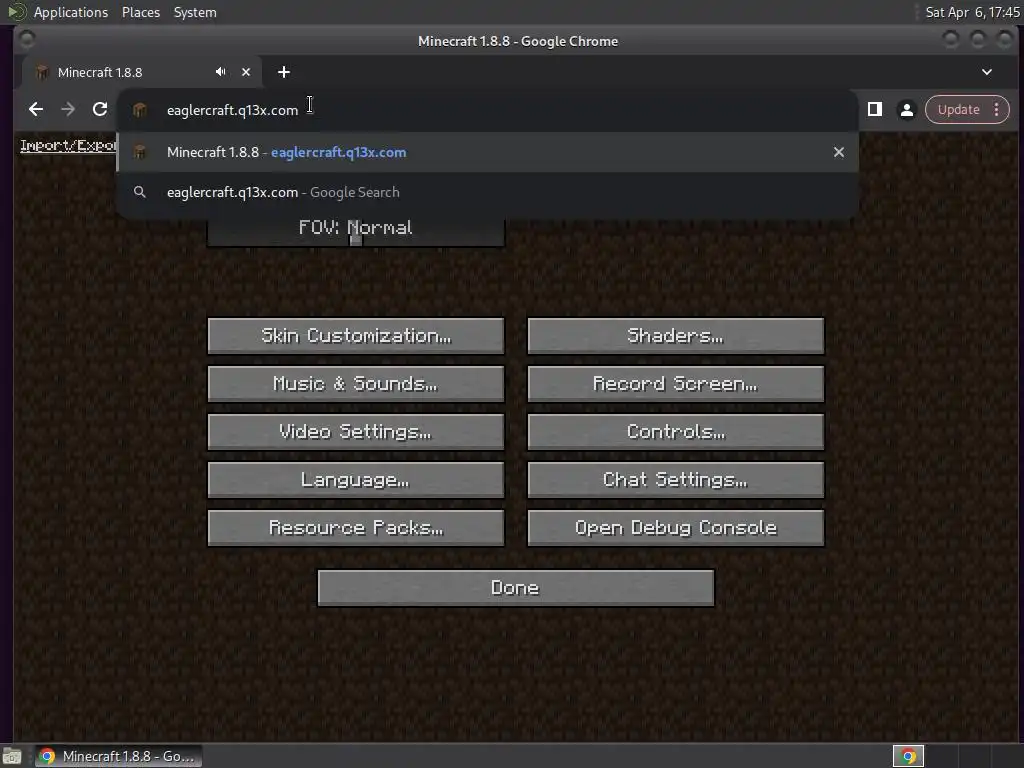
Task: Click the Chrome Update button
Action: coord(958,110)
